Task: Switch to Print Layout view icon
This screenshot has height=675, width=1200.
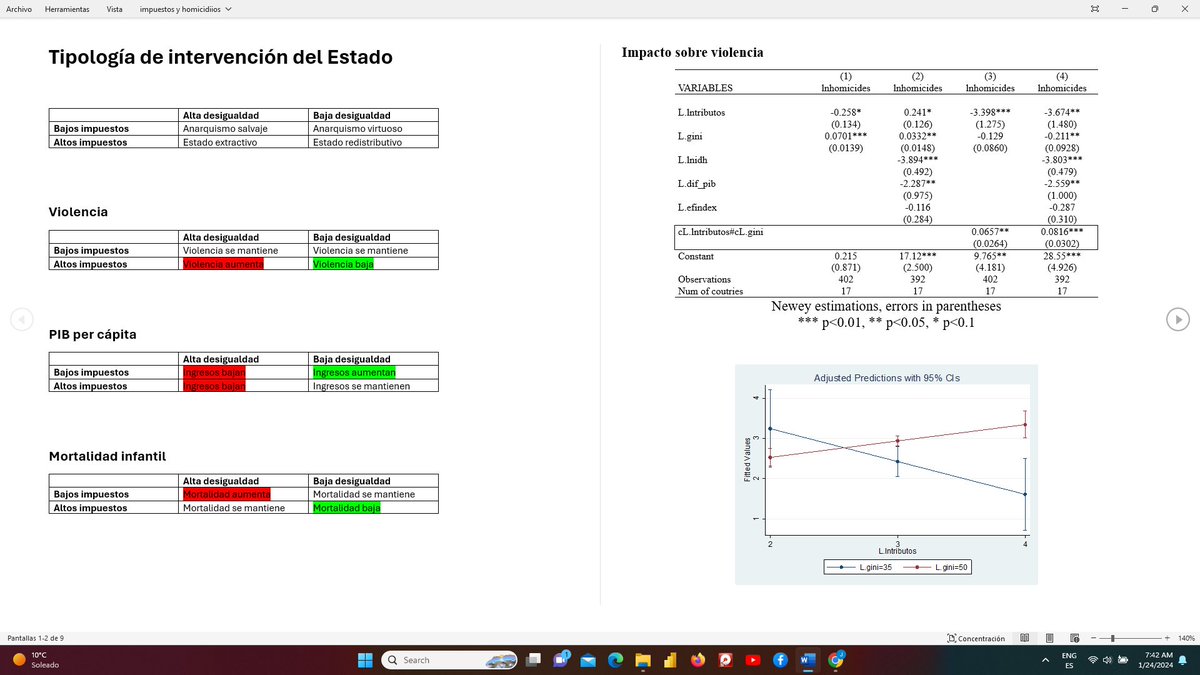Action: click(1049, 638)
